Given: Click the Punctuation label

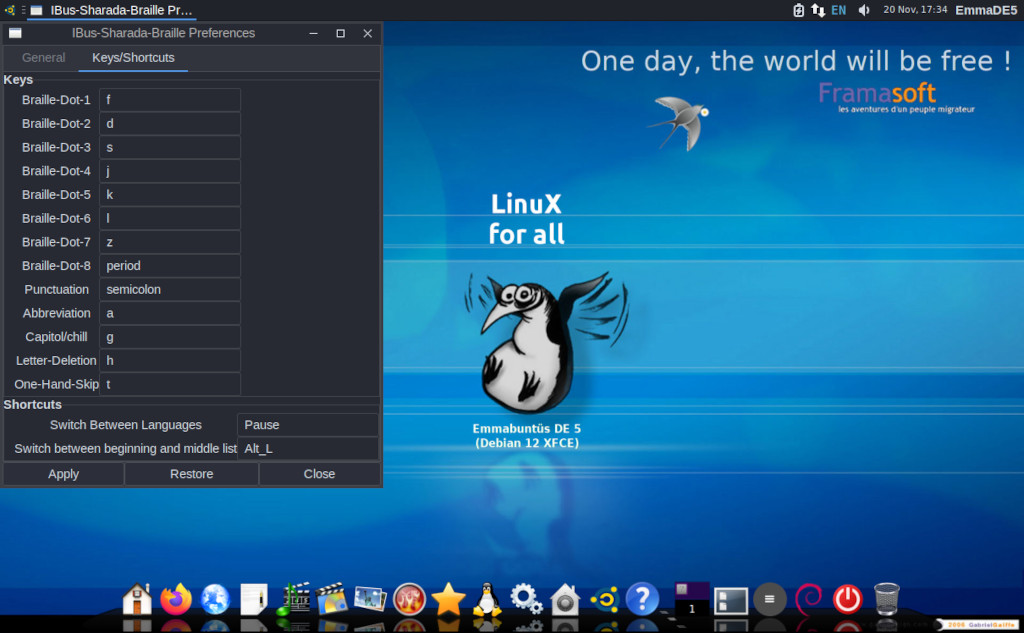Looking at the screenshot, I should pos(56,289).
